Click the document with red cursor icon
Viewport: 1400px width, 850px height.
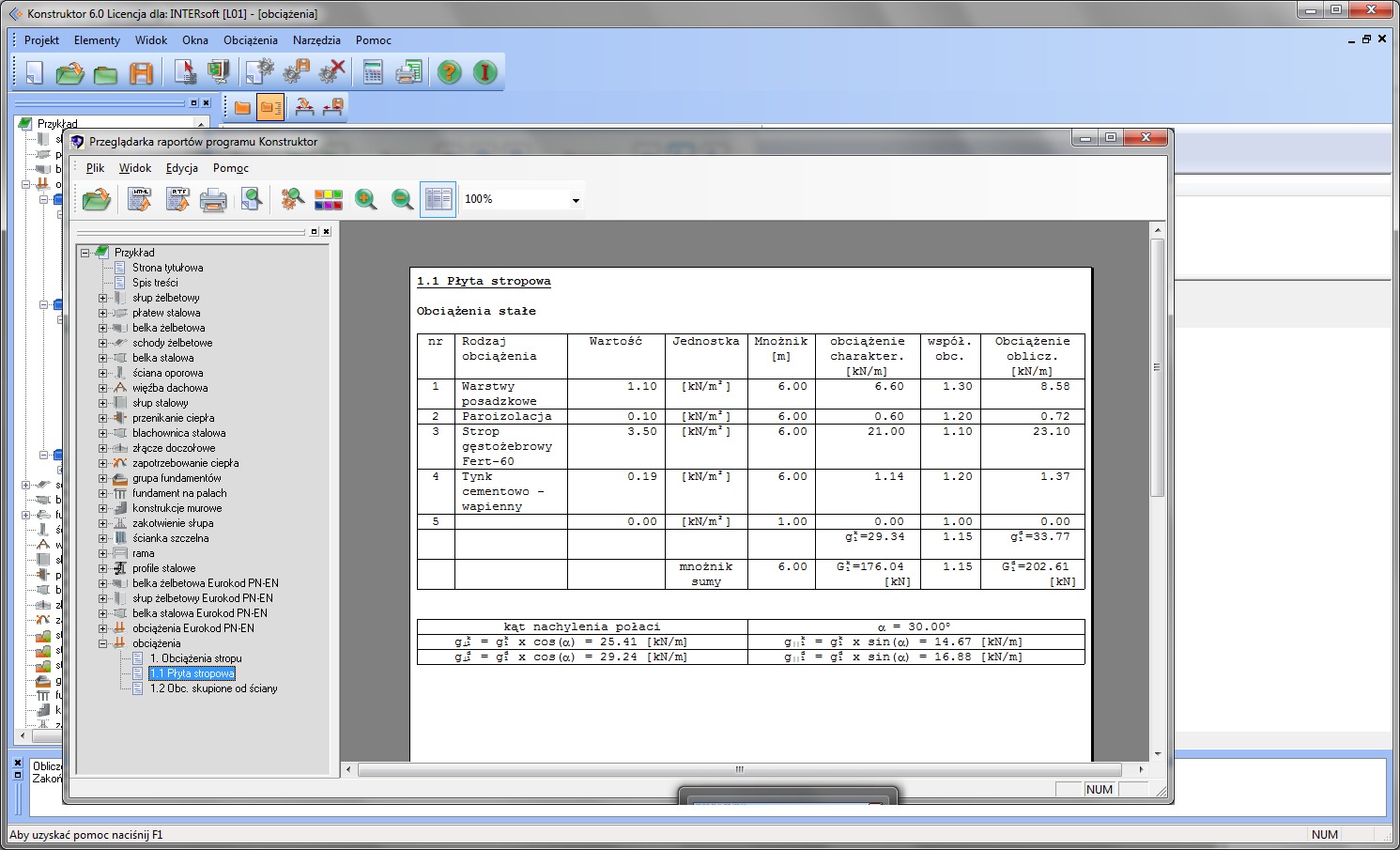(x=184, y=72)
